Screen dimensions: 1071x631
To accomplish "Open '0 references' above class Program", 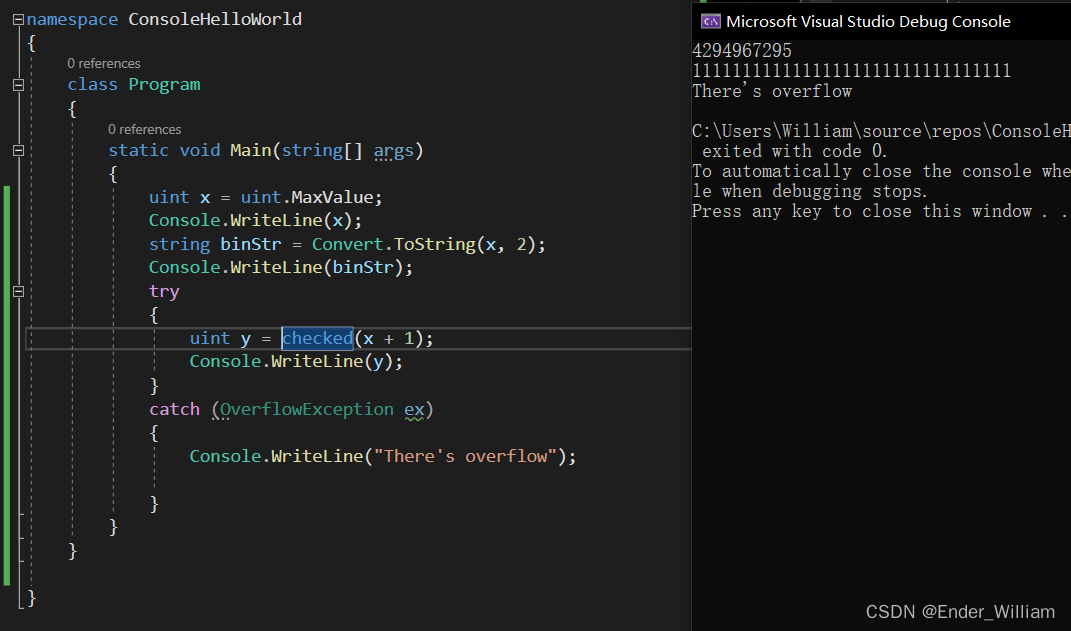I will point(104,64).
